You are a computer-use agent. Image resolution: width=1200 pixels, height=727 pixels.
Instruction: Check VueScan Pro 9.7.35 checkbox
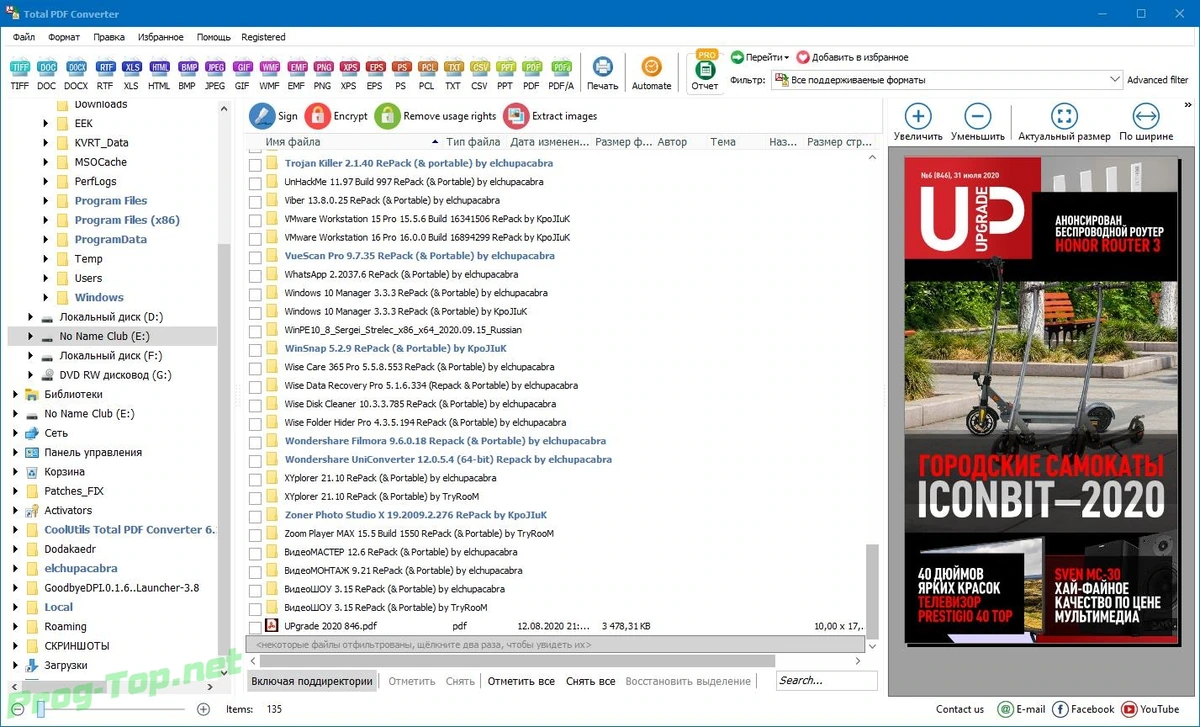click(254, 257)
